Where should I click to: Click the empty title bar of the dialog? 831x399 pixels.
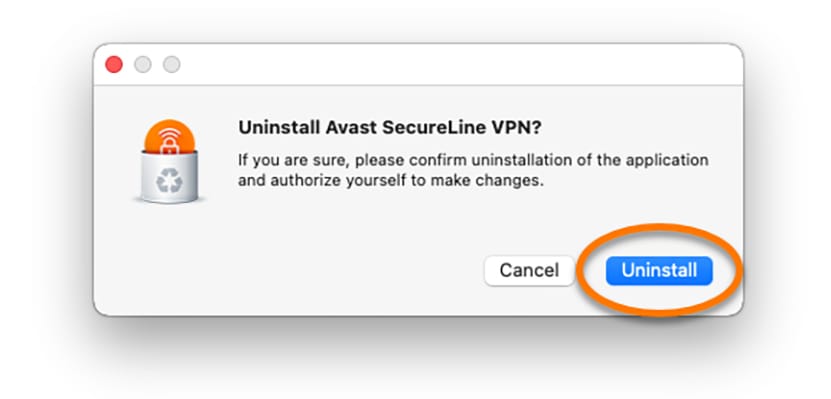450,65
